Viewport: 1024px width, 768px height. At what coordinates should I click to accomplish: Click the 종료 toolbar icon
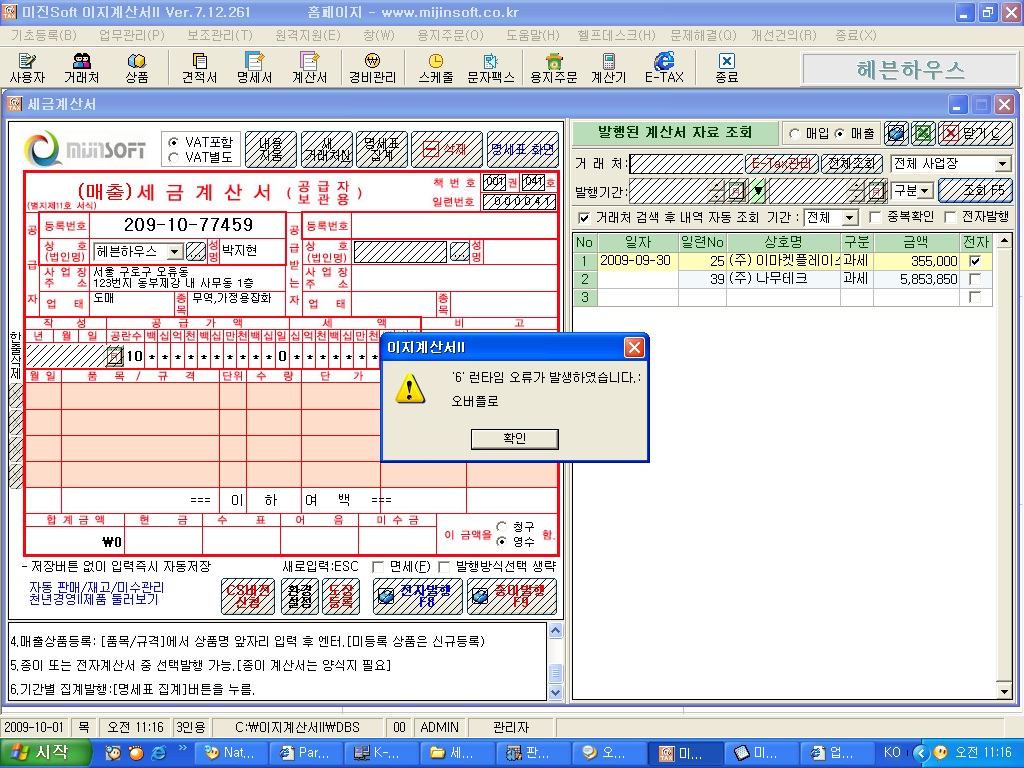pos(726,68)
